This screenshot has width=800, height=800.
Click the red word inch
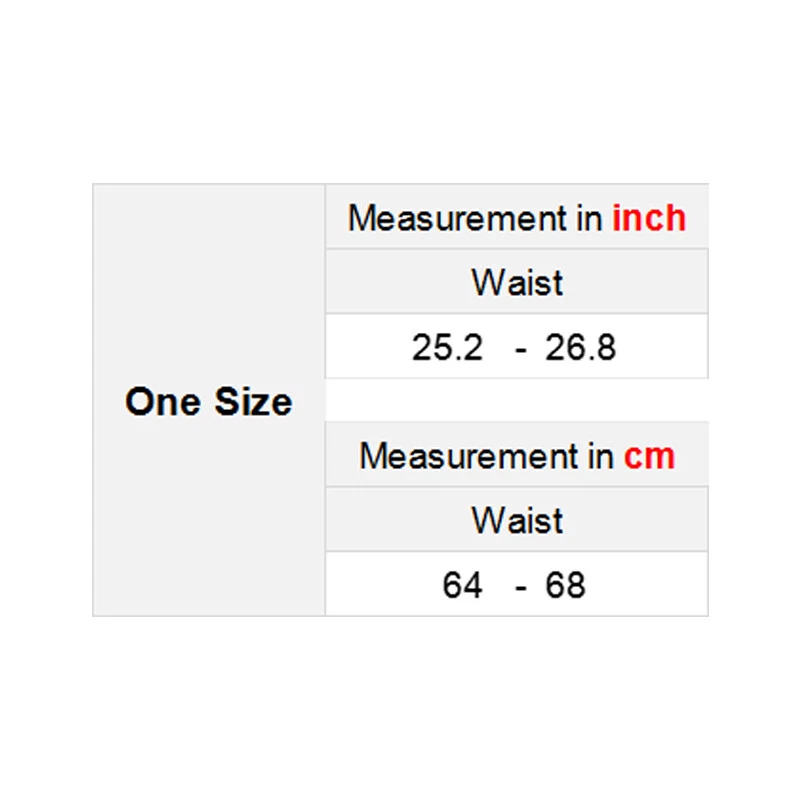[649, 218]
